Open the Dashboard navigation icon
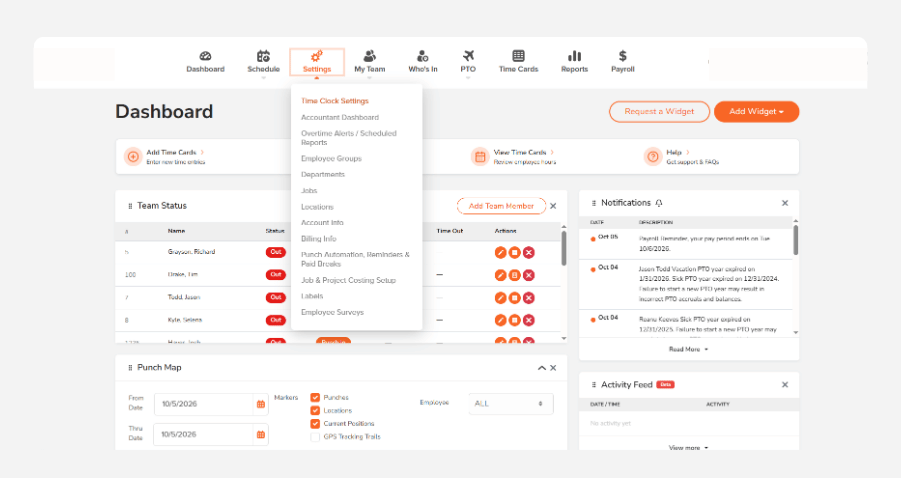 205,56
